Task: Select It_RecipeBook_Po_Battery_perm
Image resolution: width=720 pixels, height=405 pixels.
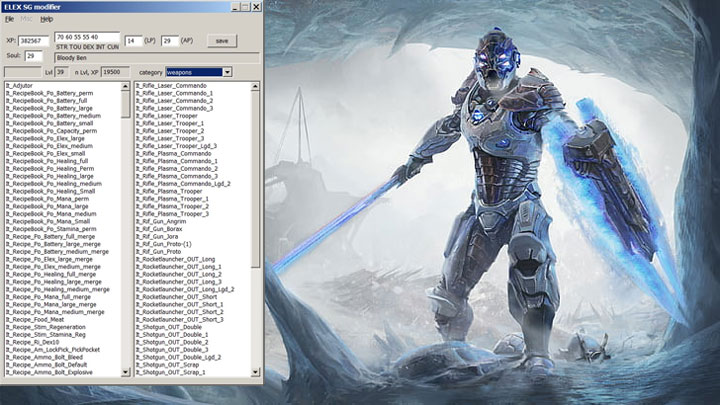Action: tap(50, 93)
